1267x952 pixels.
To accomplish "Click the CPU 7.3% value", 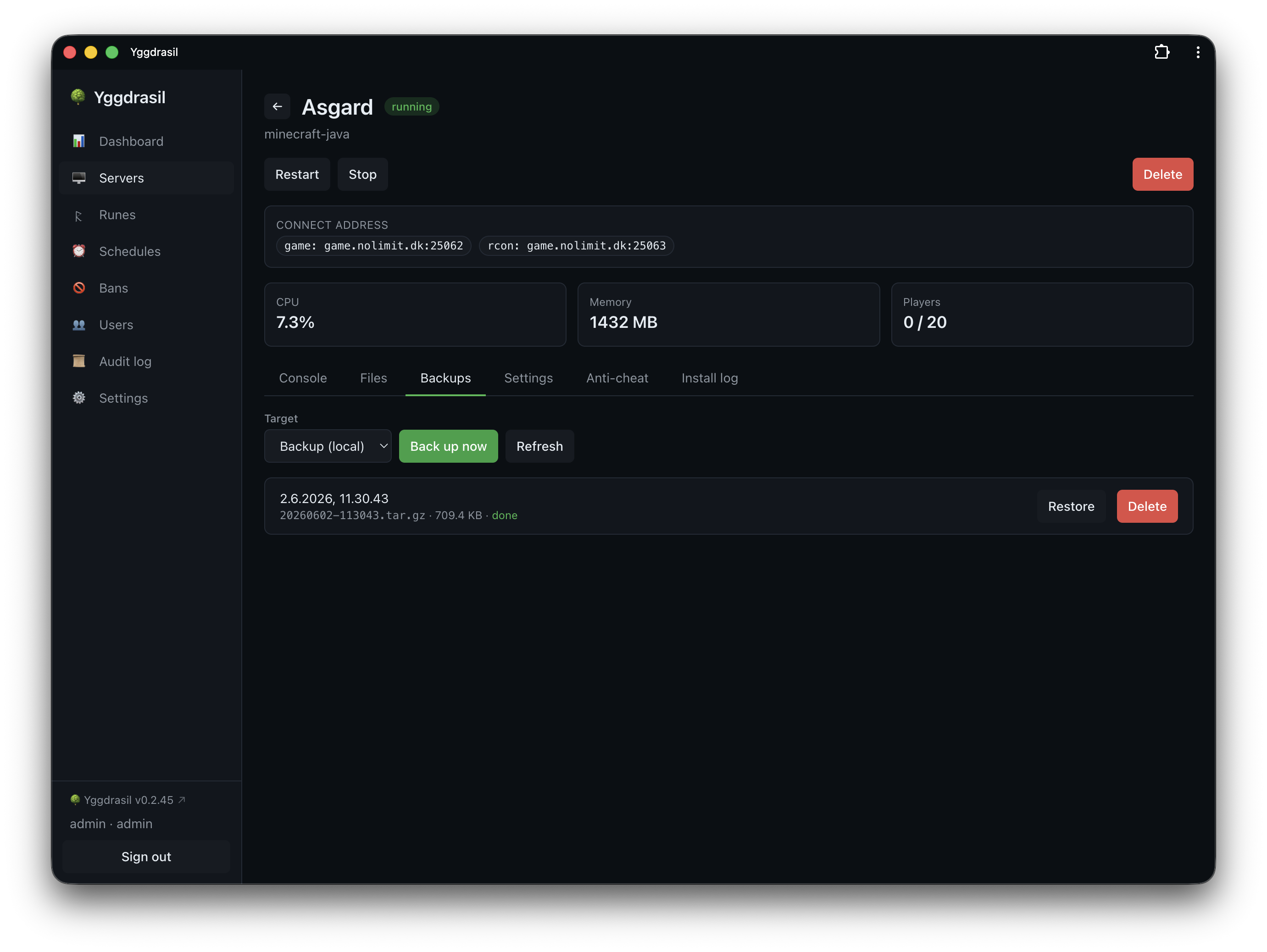I will (x=295, y=322).
